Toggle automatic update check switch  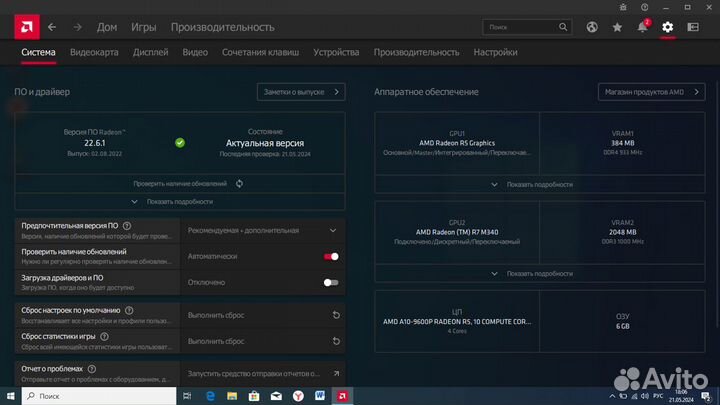point(331,256)
